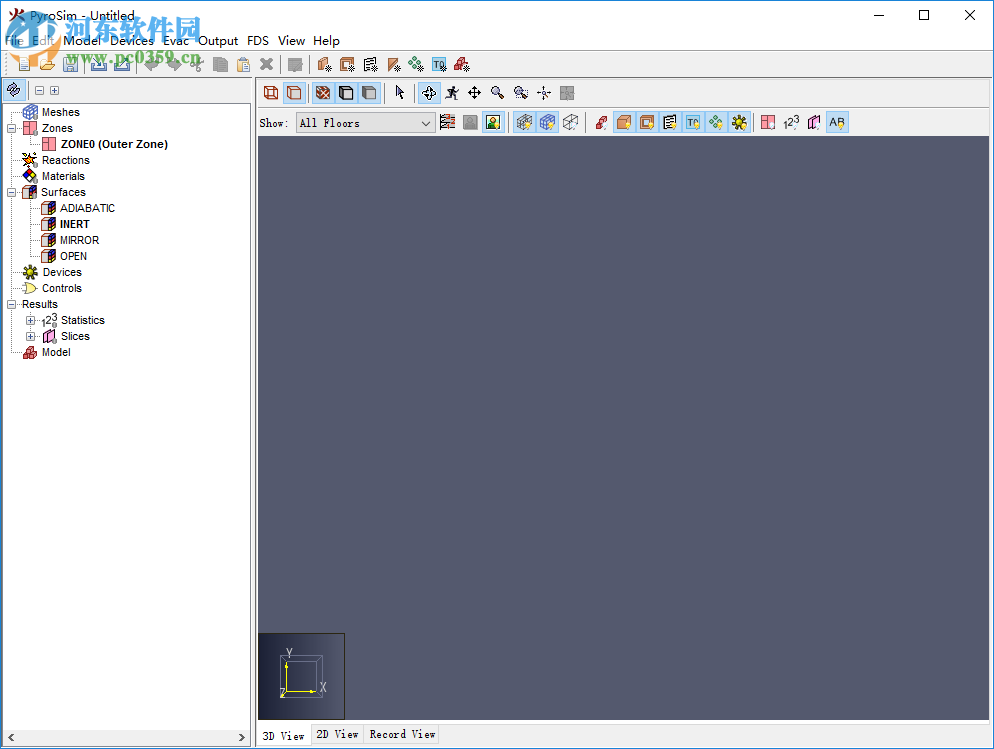Viewport: 994px width, 749px height.
Task: Open the FDS menu
Action: [x=257, y=41]
